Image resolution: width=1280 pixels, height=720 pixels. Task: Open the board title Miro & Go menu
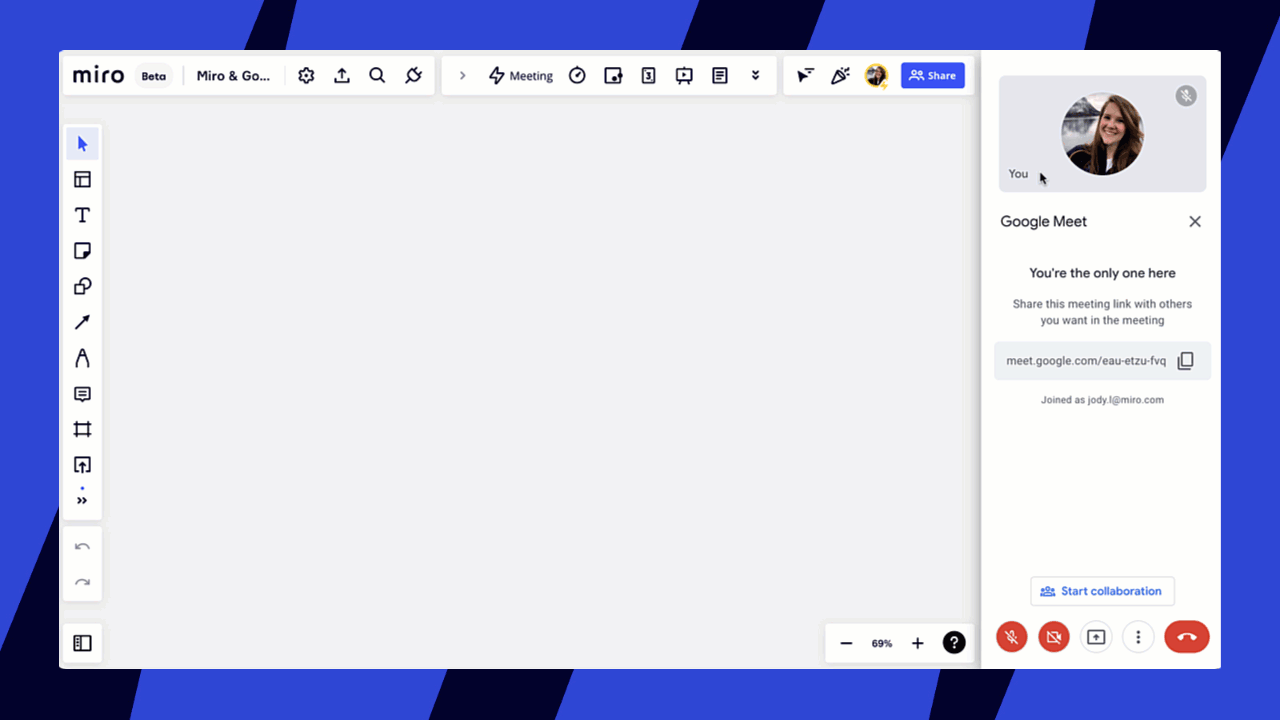234,75
